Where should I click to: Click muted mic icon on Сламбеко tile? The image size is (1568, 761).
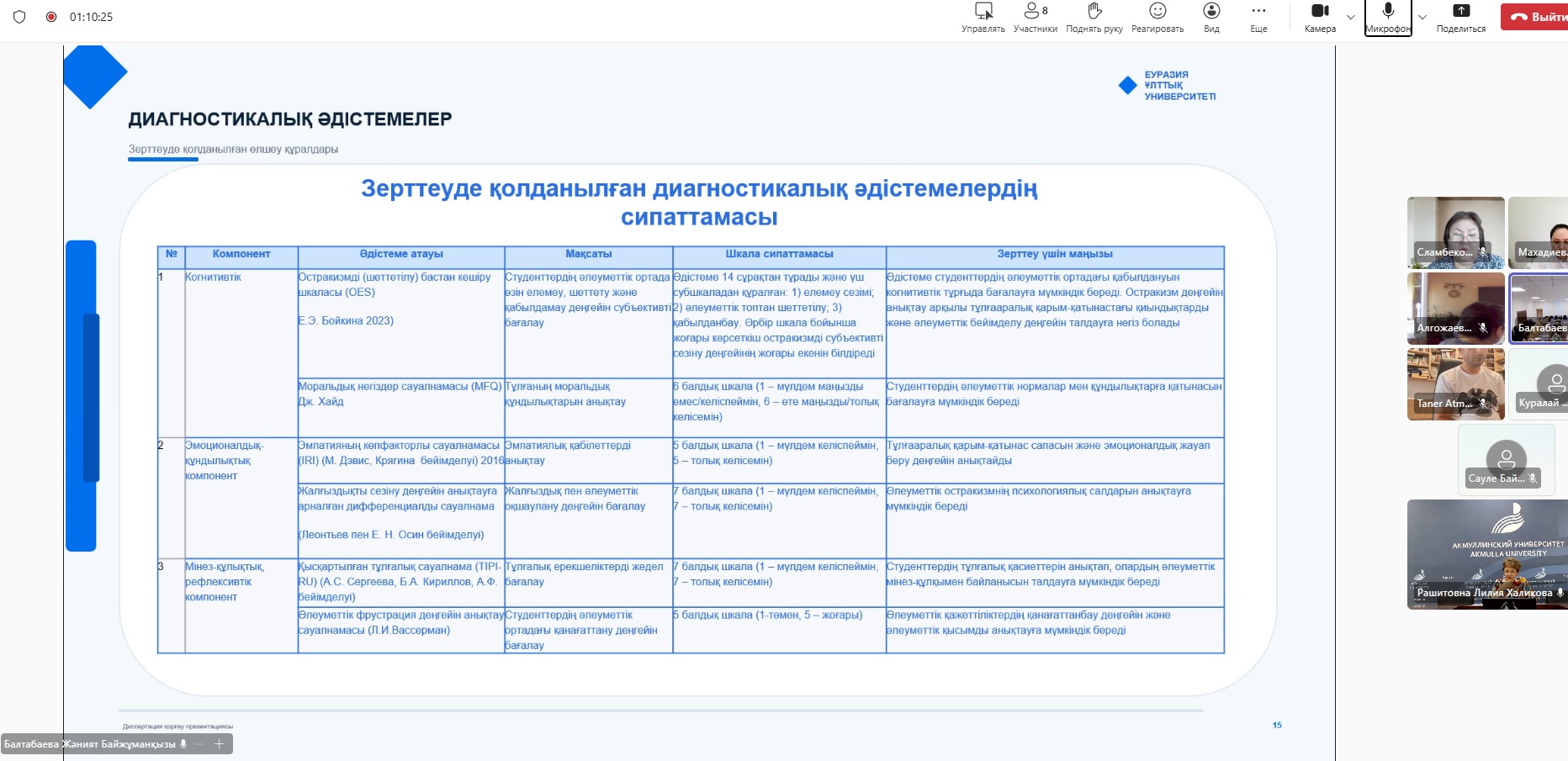[1484, 251]
